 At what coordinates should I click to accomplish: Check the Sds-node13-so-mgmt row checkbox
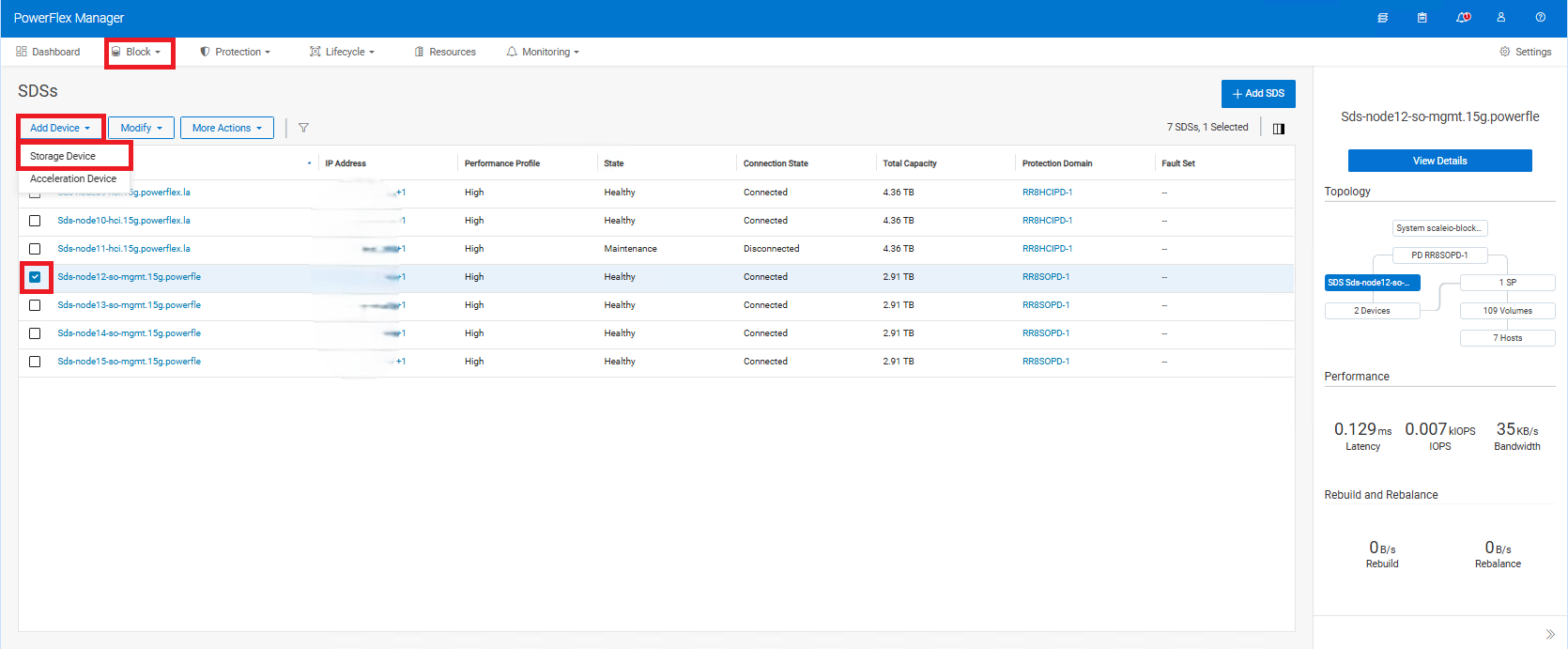[35, 305]
